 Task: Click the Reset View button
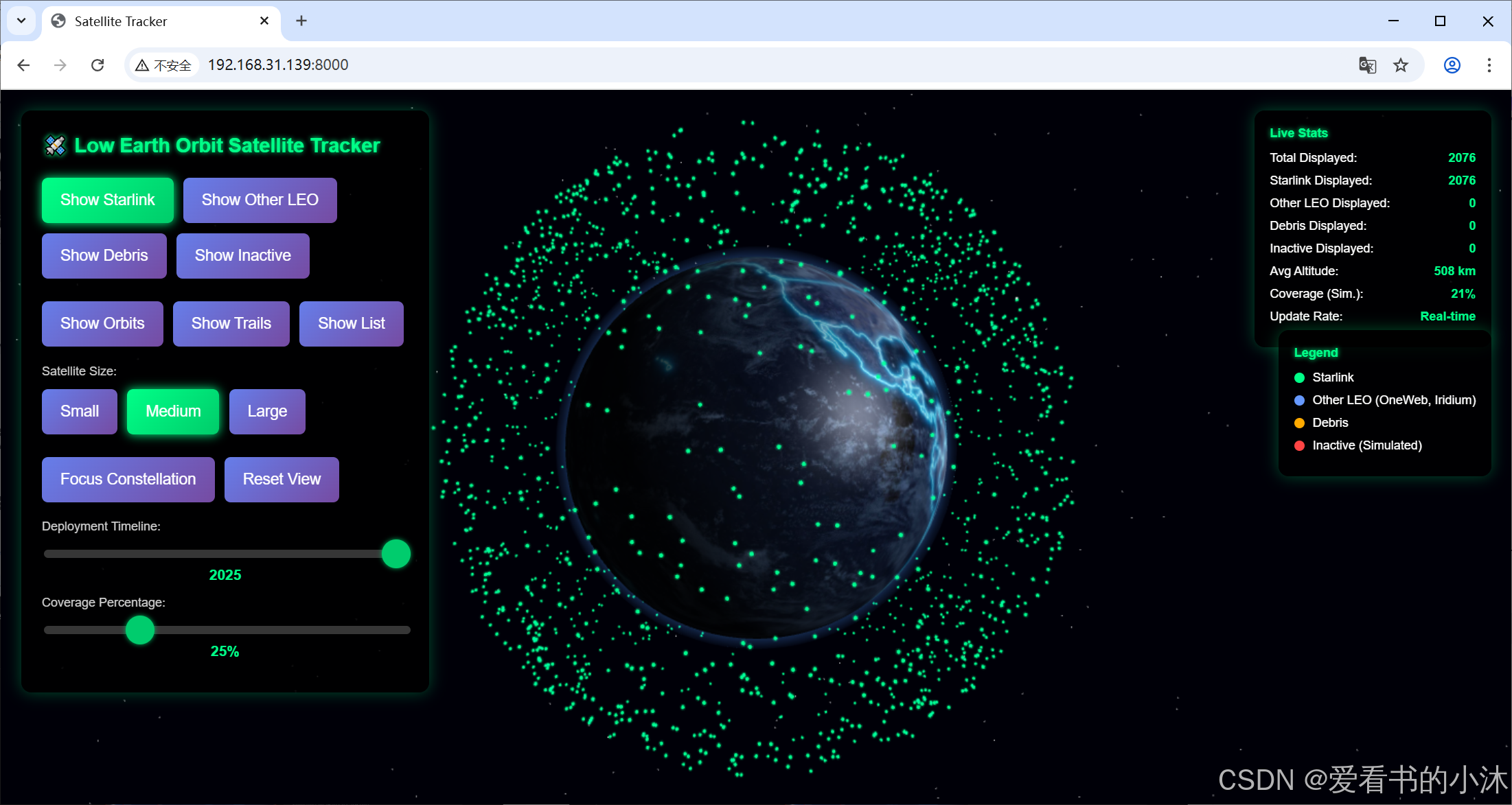point(282,480)
